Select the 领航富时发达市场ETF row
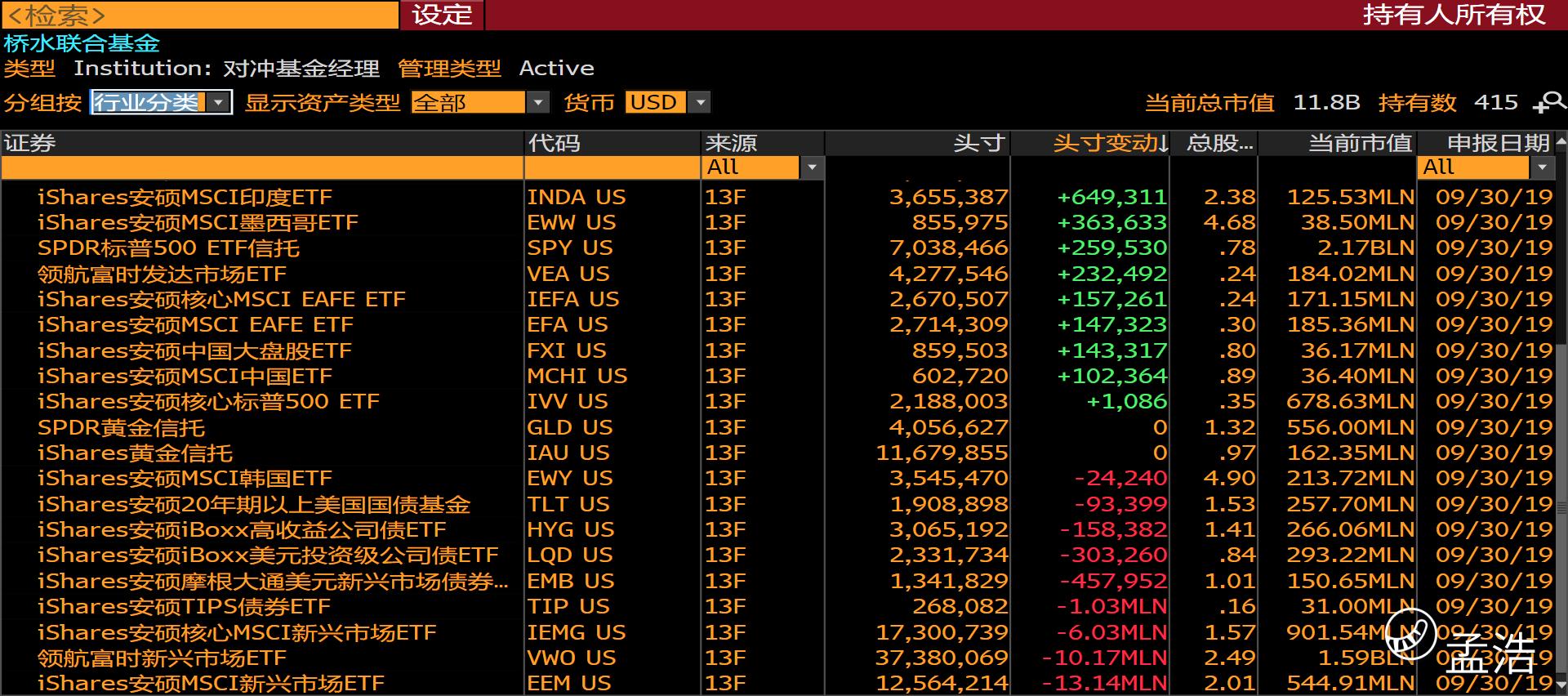This screenshot has width=1568, height=696. pos(778,274)
